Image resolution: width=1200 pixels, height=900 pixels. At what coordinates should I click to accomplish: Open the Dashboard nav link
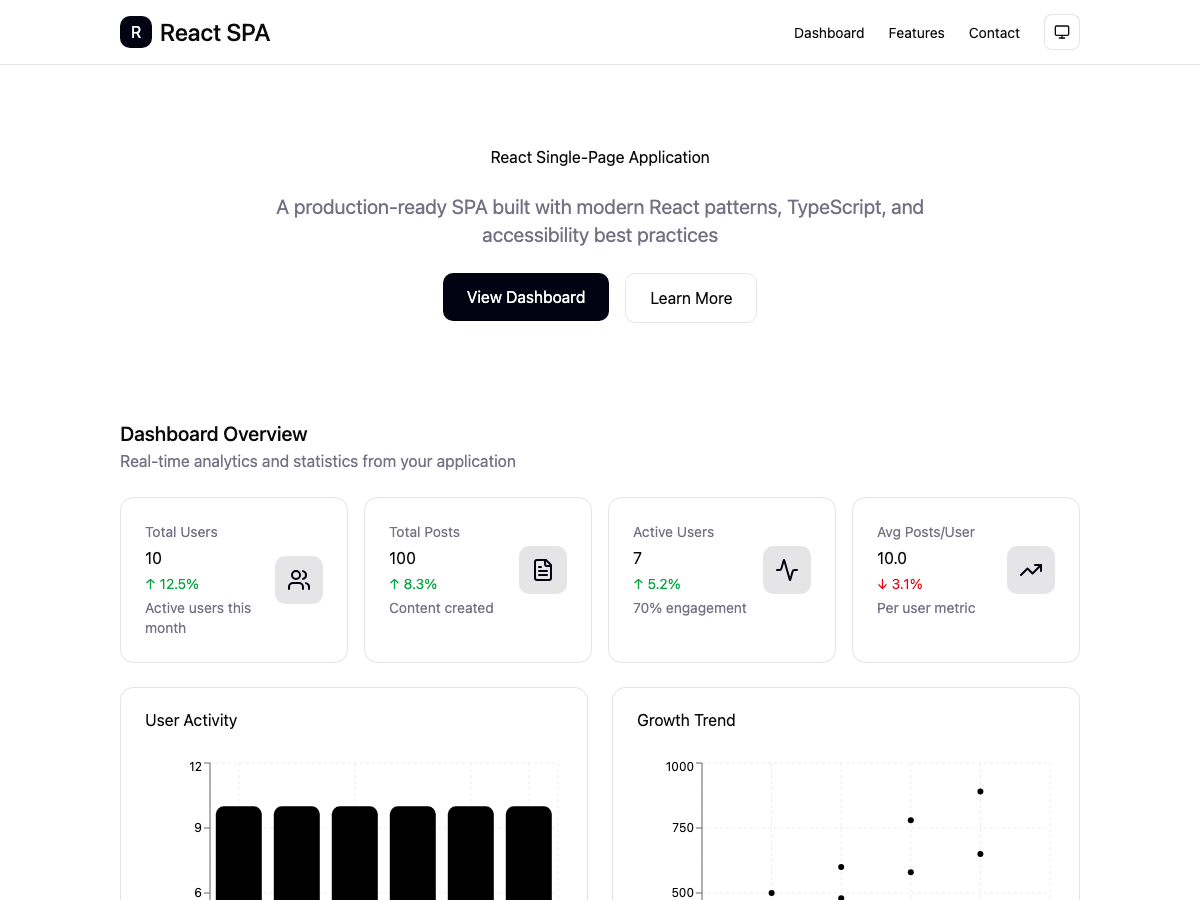pyautogui.click(x=829, y=33)
